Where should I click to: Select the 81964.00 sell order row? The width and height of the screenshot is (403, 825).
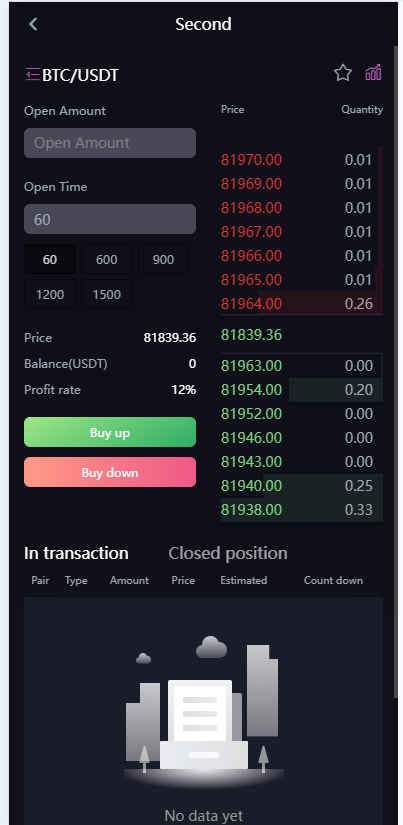tap(302, 304)
